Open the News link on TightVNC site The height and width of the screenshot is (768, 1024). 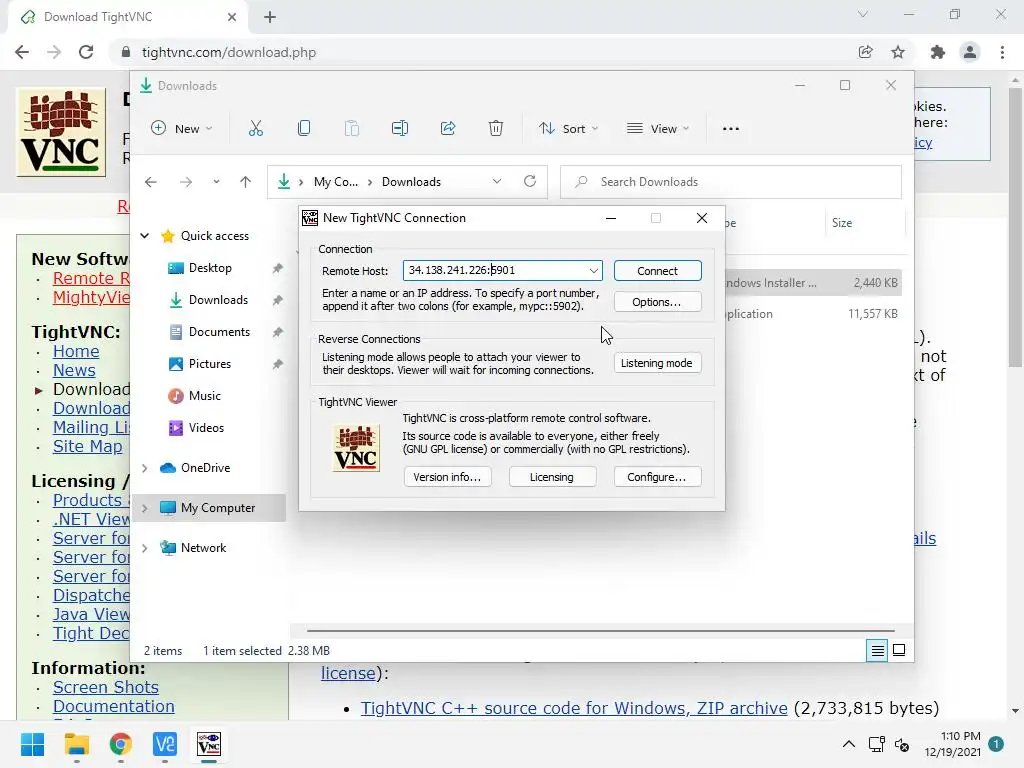[74, 370]
